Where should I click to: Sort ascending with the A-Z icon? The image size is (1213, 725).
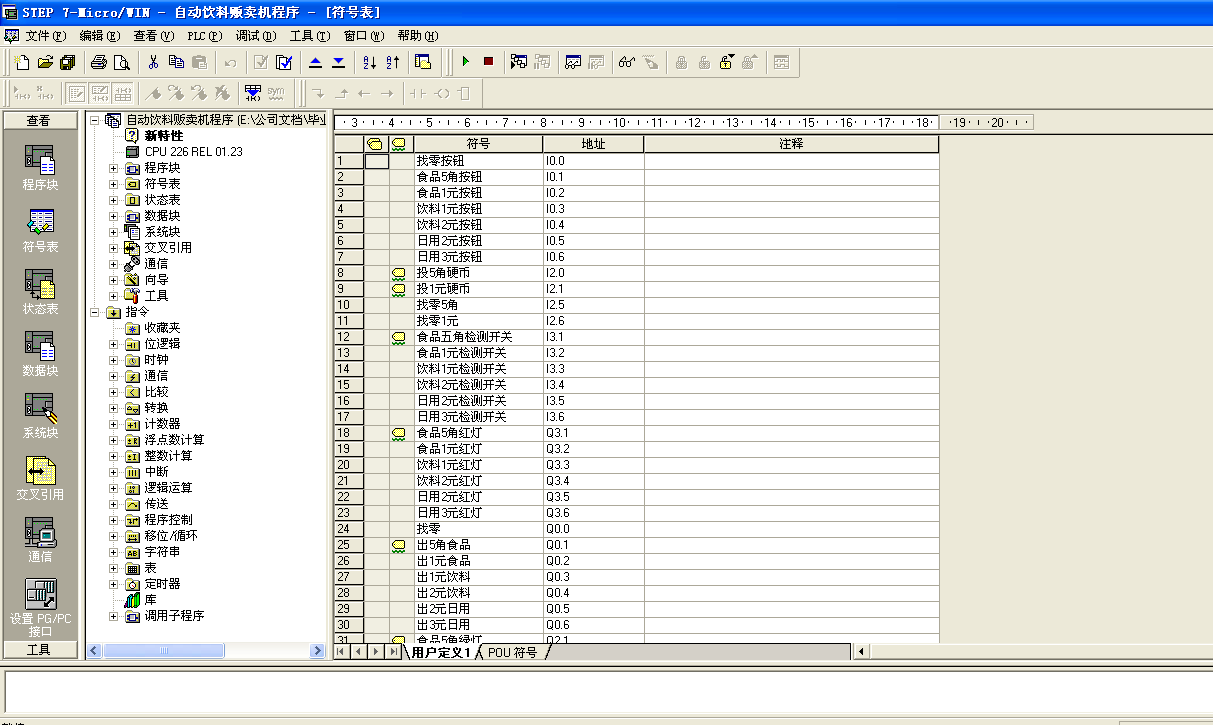tap(369, 62)
